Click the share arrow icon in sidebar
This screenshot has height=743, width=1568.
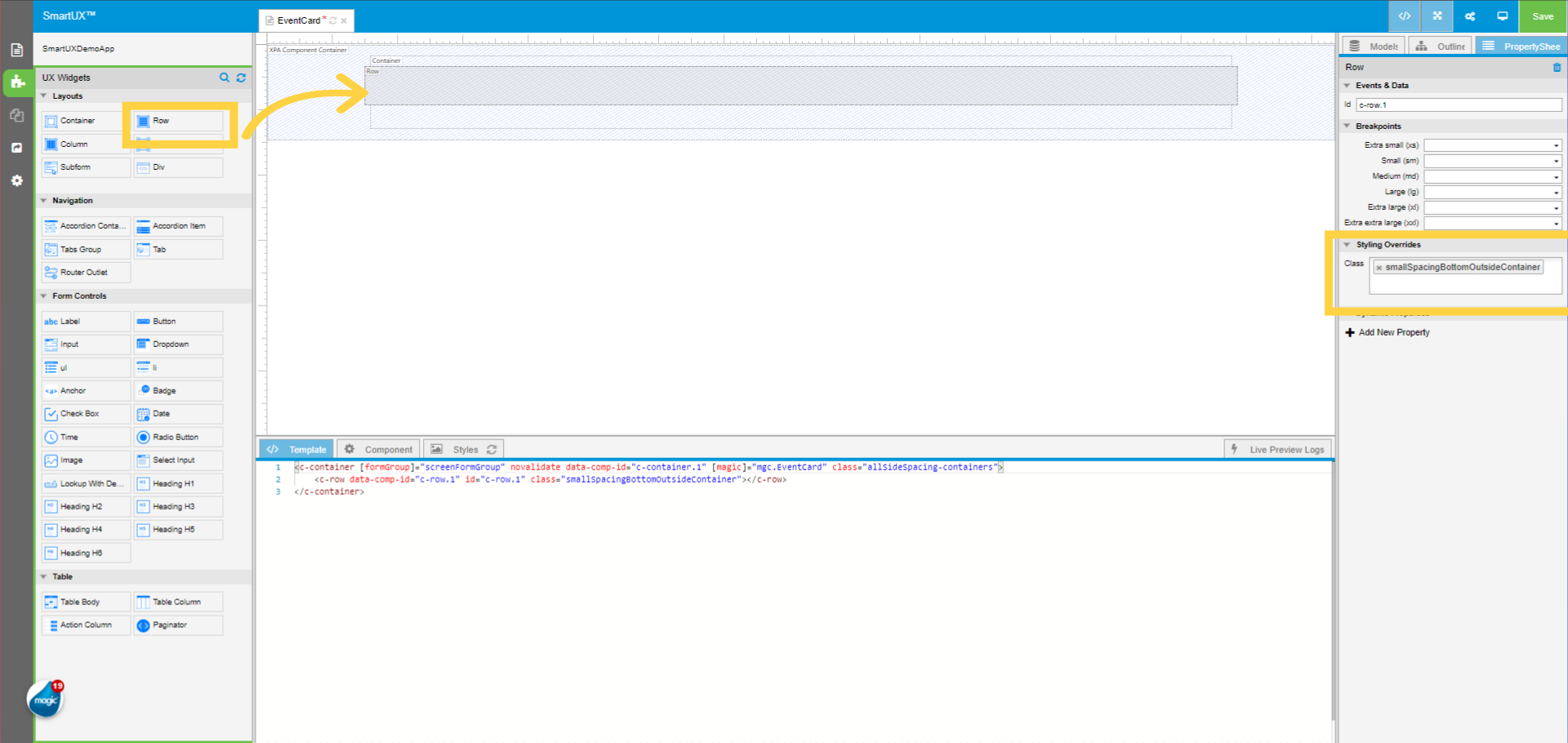click(16, 148)
